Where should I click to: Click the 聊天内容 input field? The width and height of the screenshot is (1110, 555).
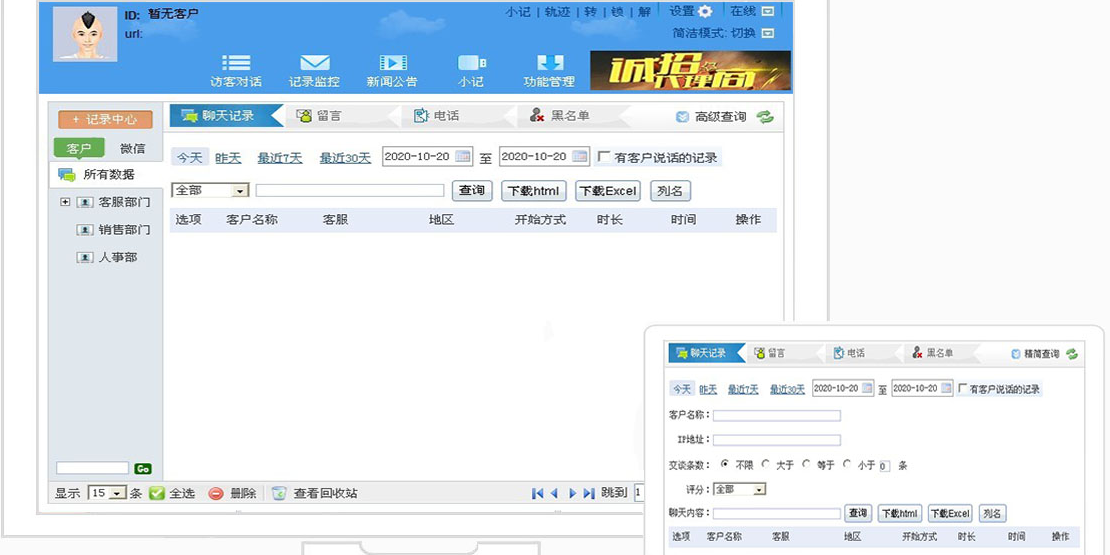point(777,514)
